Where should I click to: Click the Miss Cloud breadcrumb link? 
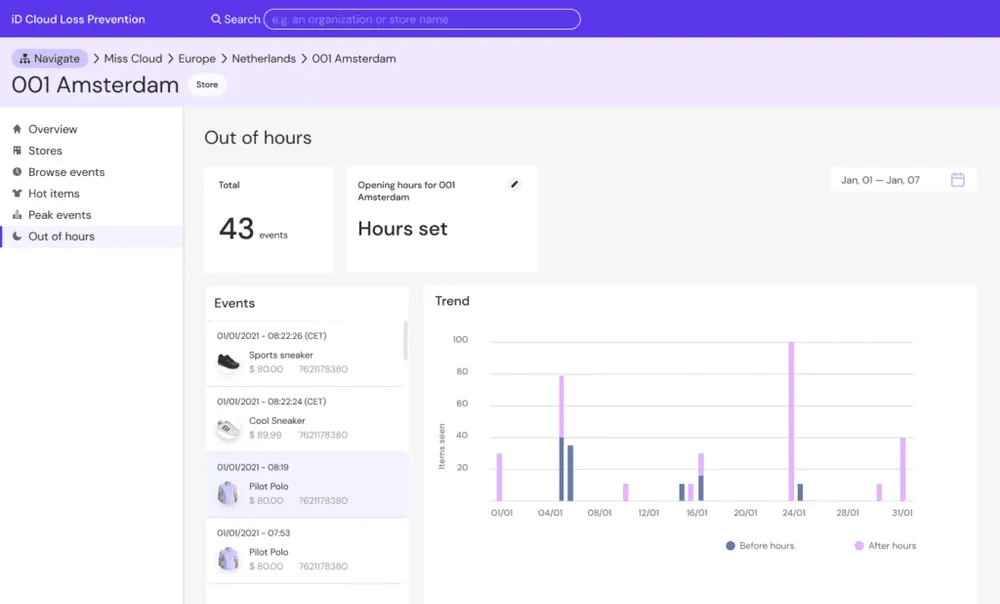click(x=133, y=59)
